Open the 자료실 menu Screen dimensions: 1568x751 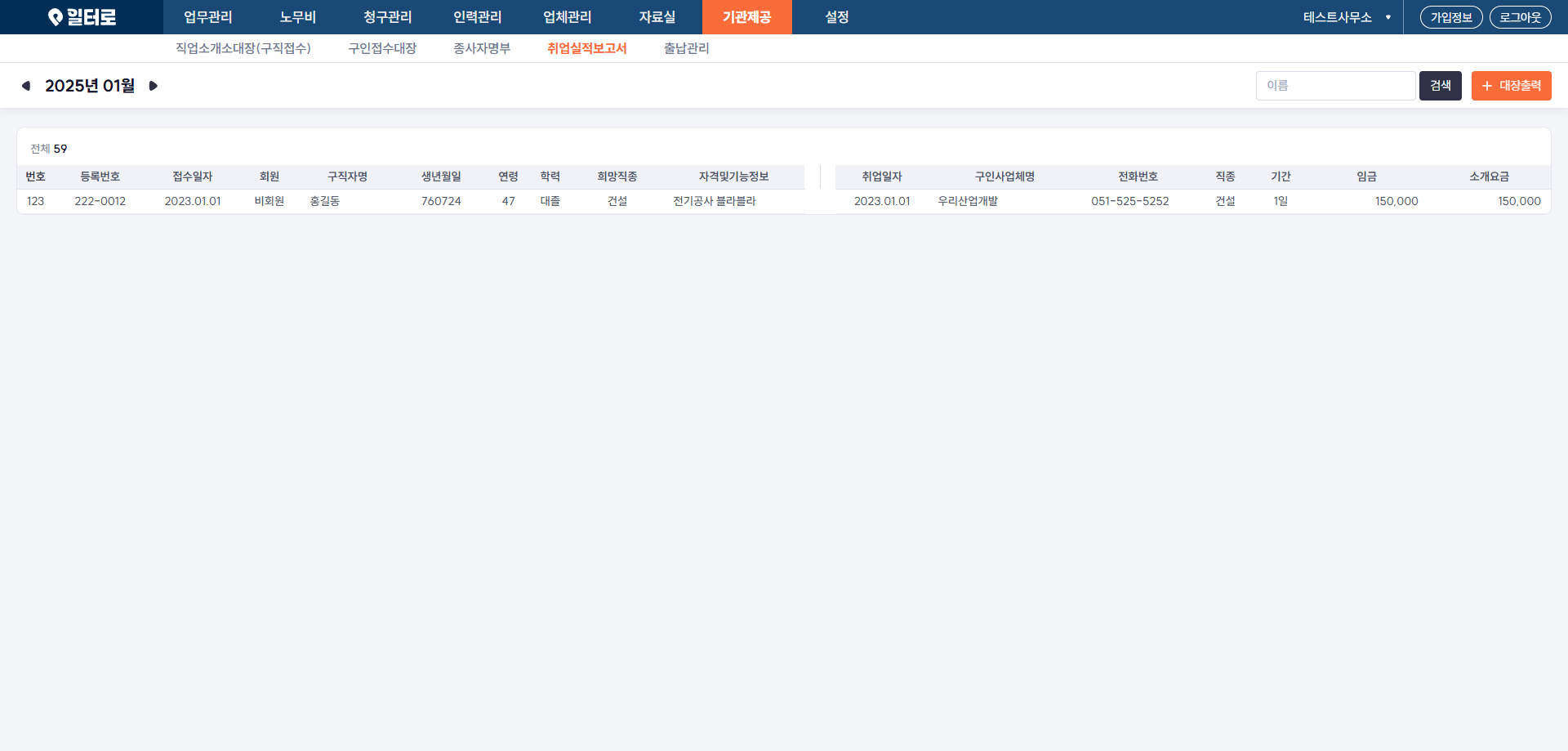point(657,17)
